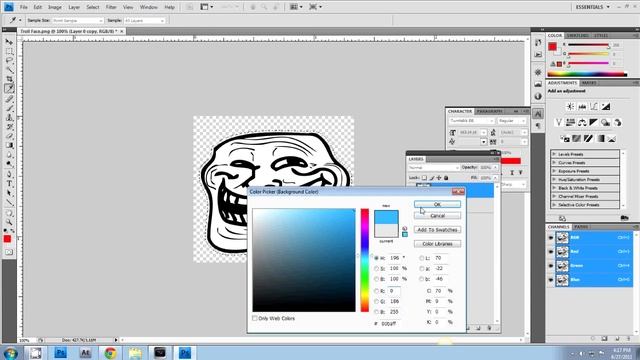
Task: Expand Selective Color Presets list
Action: (x=554, y=205)
